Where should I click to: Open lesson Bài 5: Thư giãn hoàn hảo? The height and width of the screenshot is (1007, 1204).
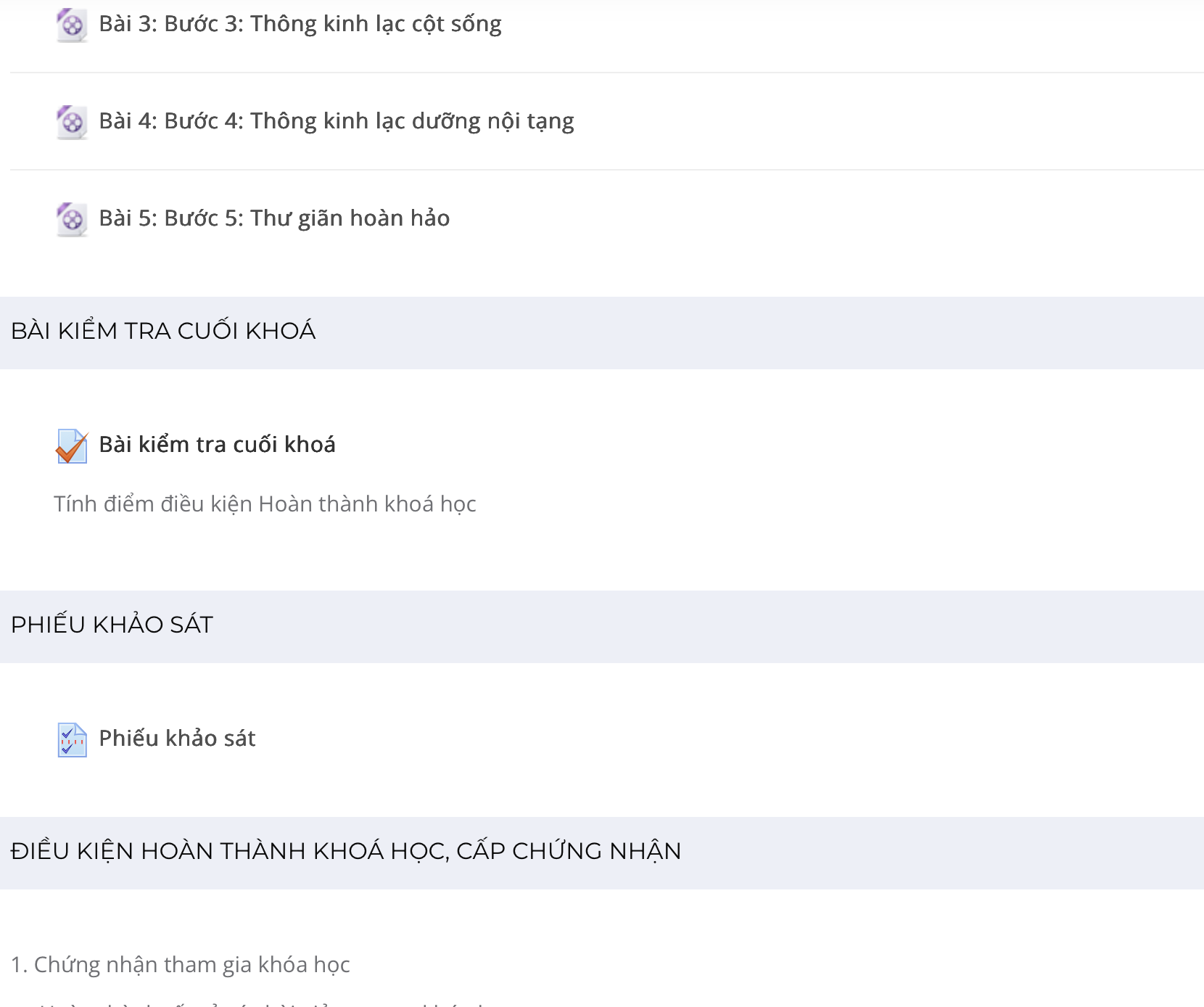[x=274, y=218]
